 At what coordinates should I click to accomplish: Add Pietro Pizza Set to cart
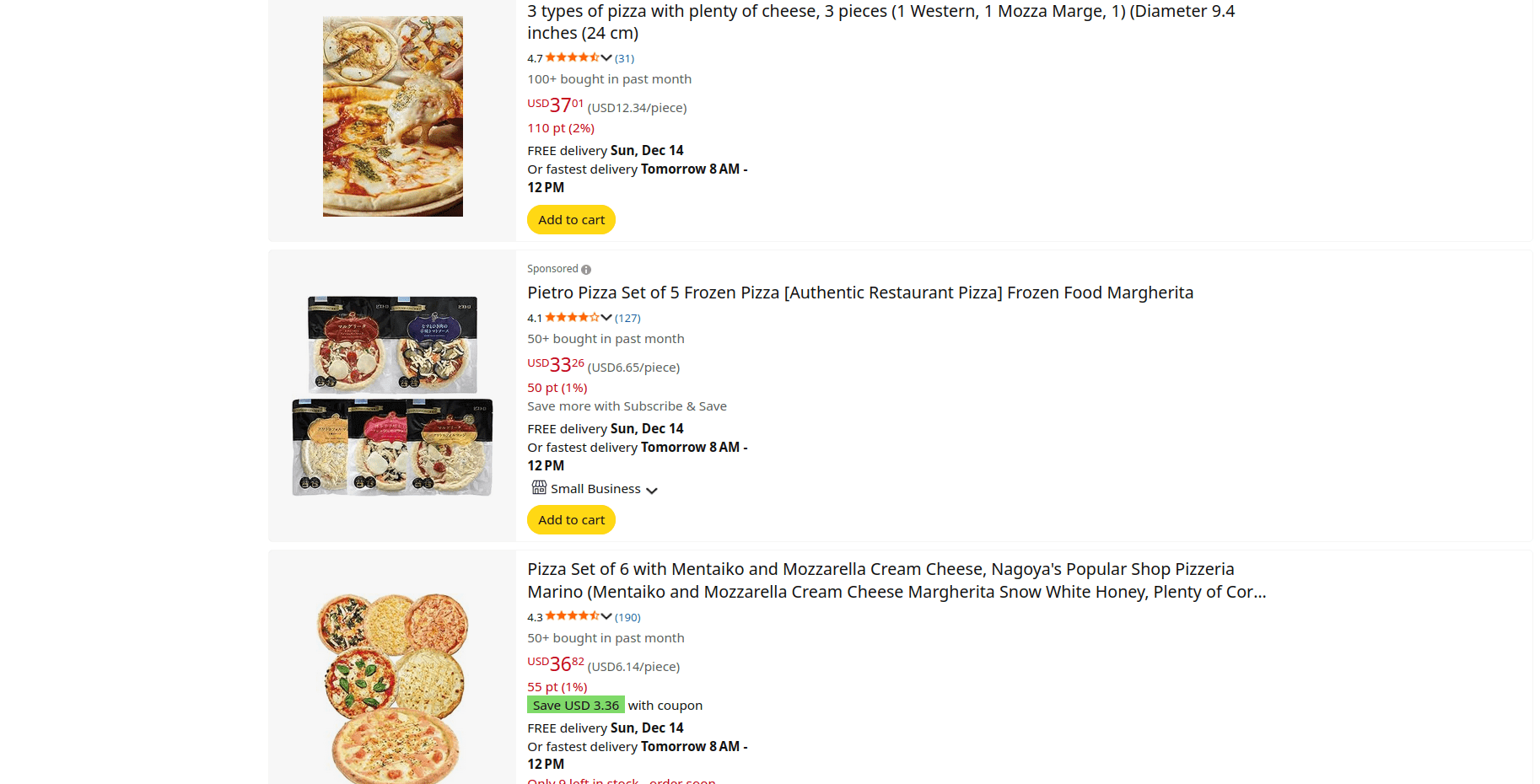571,520
